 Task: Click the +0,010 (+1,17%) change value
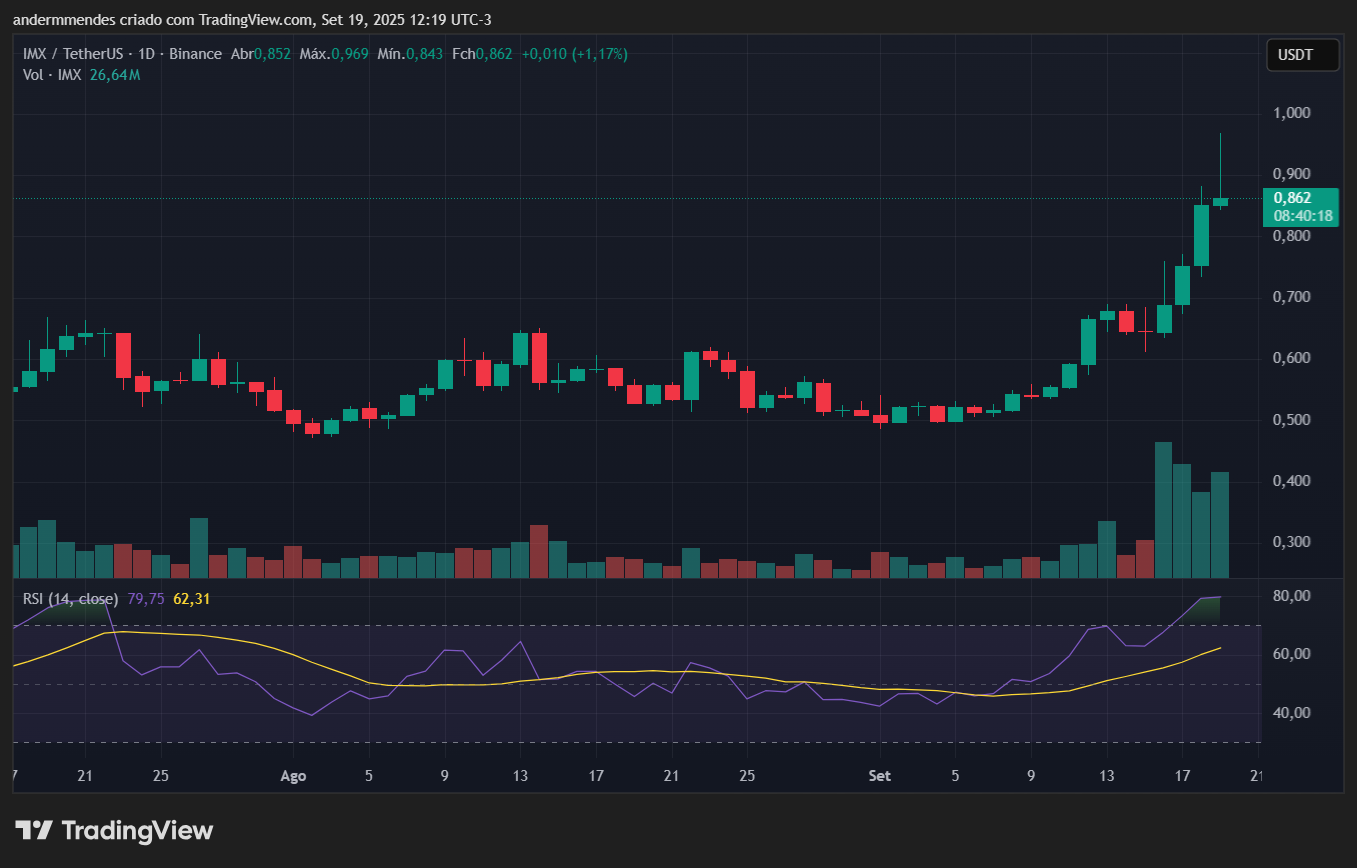(575, 54)
